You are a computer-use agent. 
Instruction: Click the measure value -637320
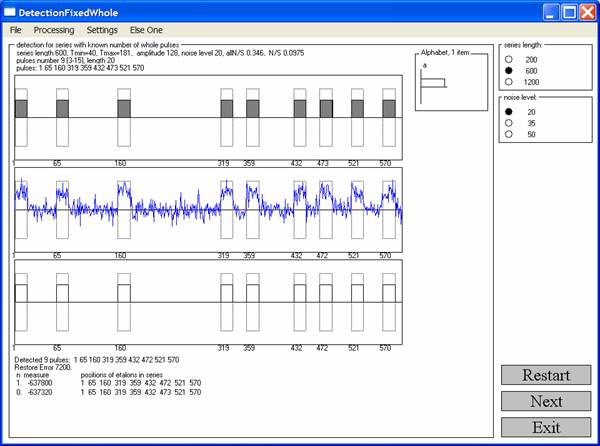click(40, 392)
